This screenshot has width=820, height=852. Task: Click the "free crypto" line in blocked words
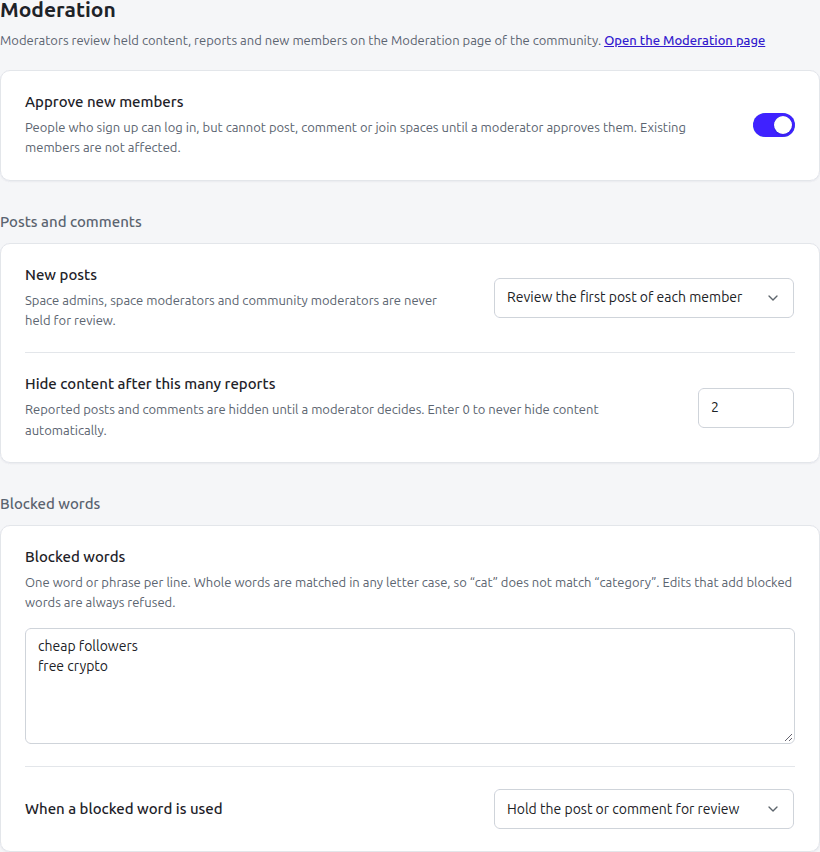[x=73, y=666]
